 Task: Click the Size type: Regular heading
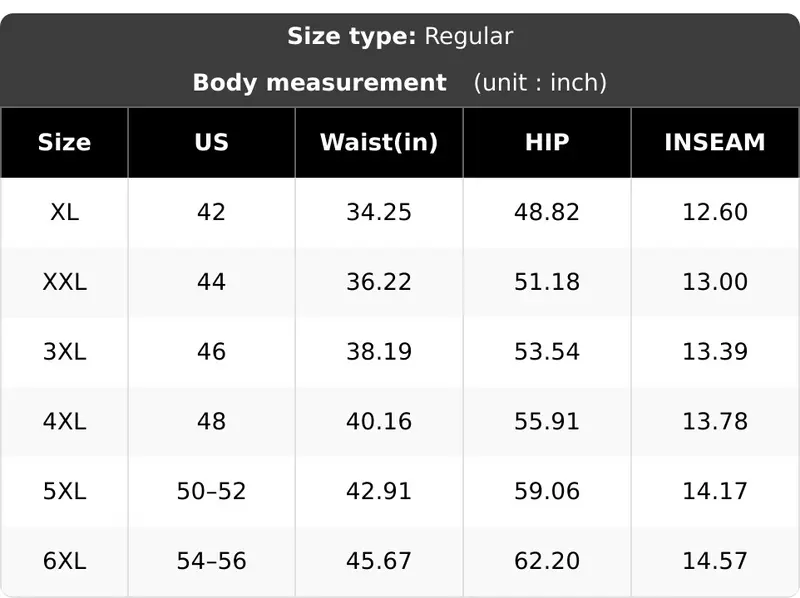[x=400, y=37]
